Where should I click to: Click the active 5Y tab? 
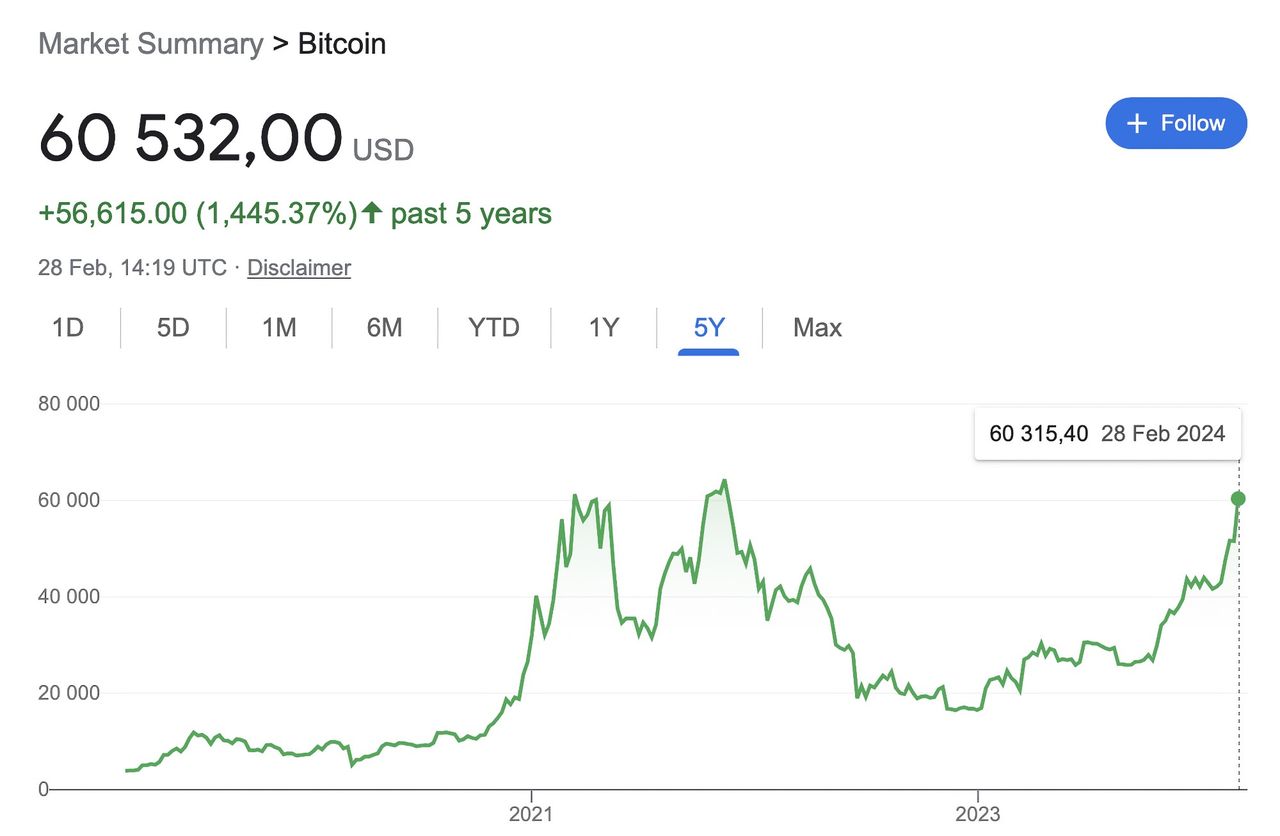click(708, 328)
